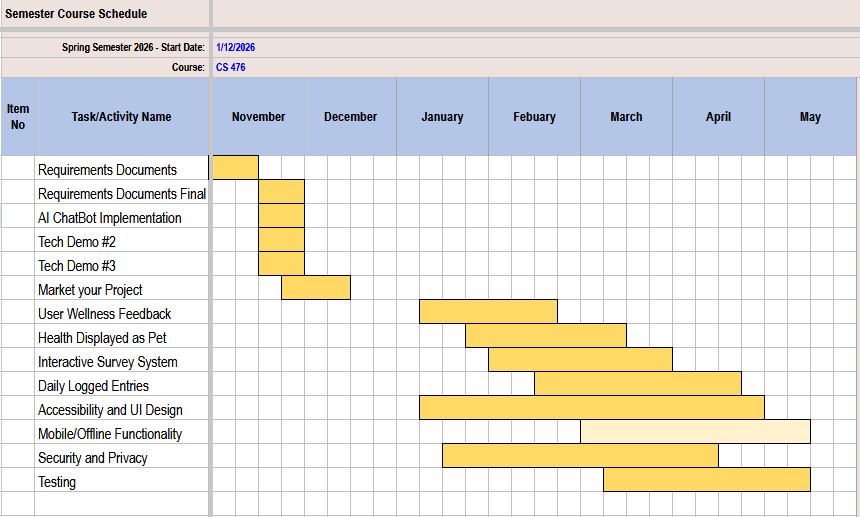860x517 pixels.
Task: Click the January month header
Action: [x=442, y=117]
